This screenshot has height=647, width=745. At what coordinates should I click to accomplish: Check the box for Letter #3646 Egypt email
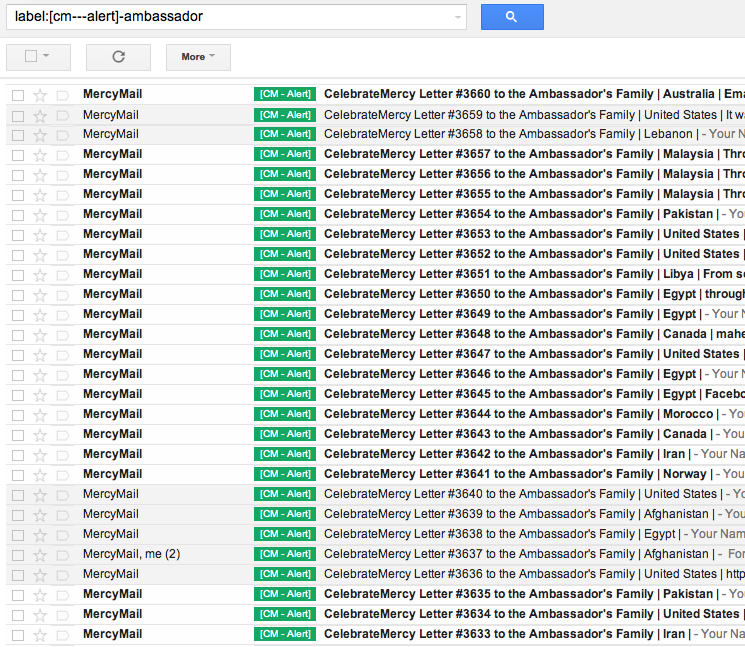pyautogui.click(x=18, y=375)
